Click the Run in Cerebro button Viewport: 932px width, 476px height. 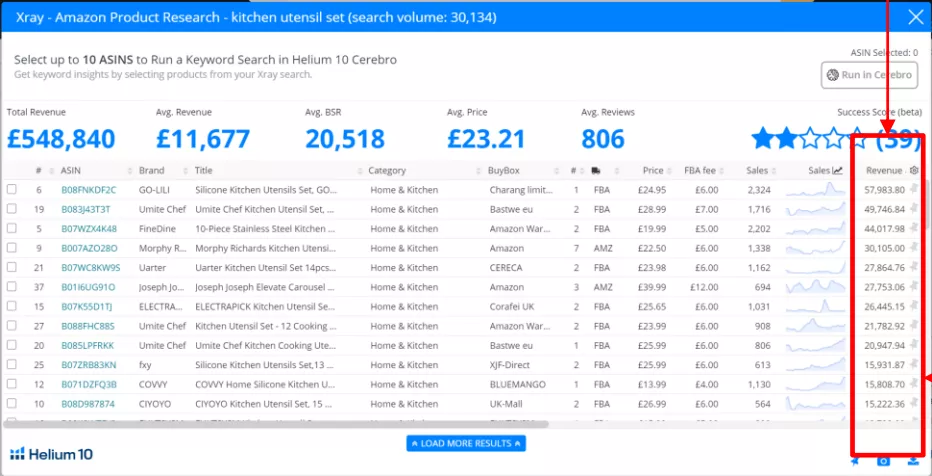click(869, 75)
